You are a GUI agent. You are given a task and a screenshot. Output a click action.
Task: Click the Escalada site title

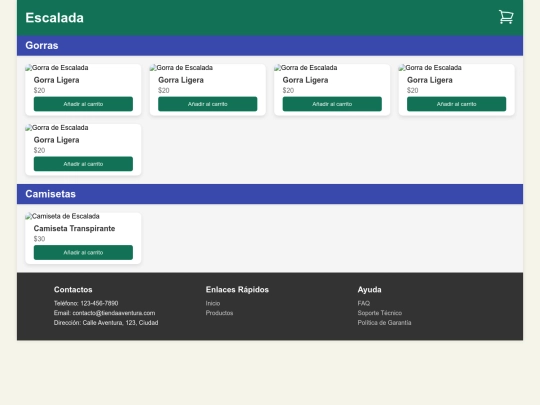click(54, 18)
